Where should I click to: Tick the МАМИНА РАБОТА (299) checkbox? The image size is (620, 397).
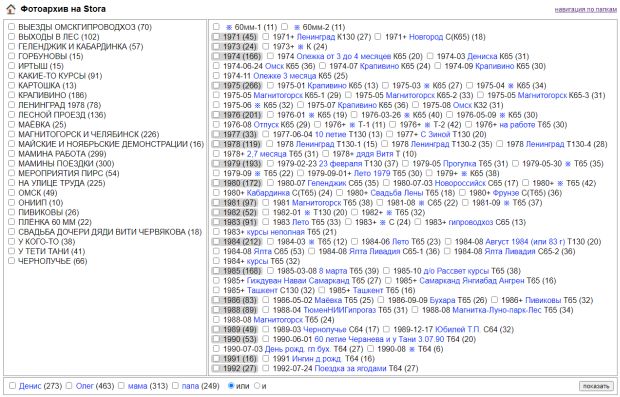point(11,153)
